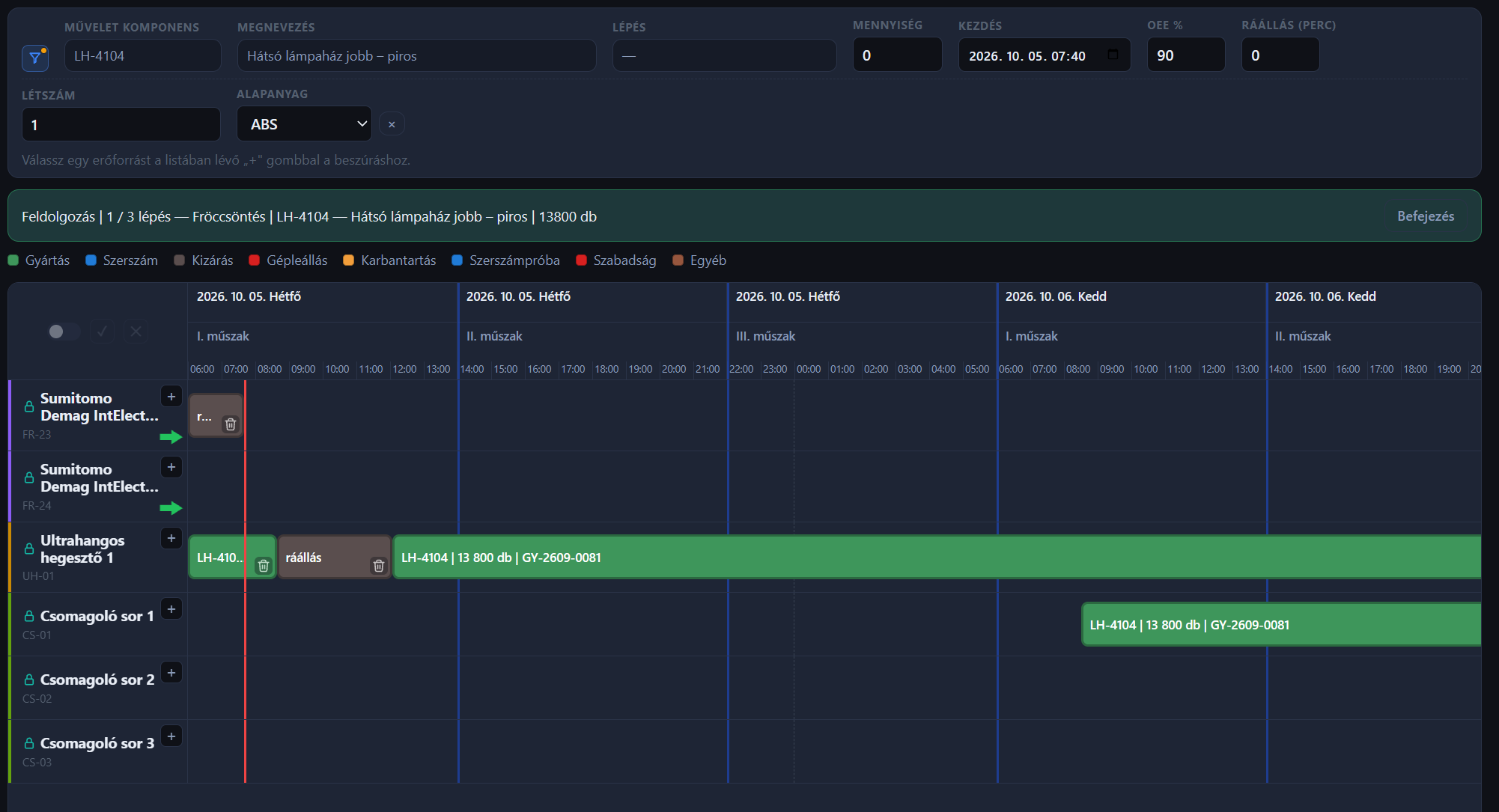Screen dimensions: 1499x812
Task: Click the Lépés input field
Action: pos(725,56)
